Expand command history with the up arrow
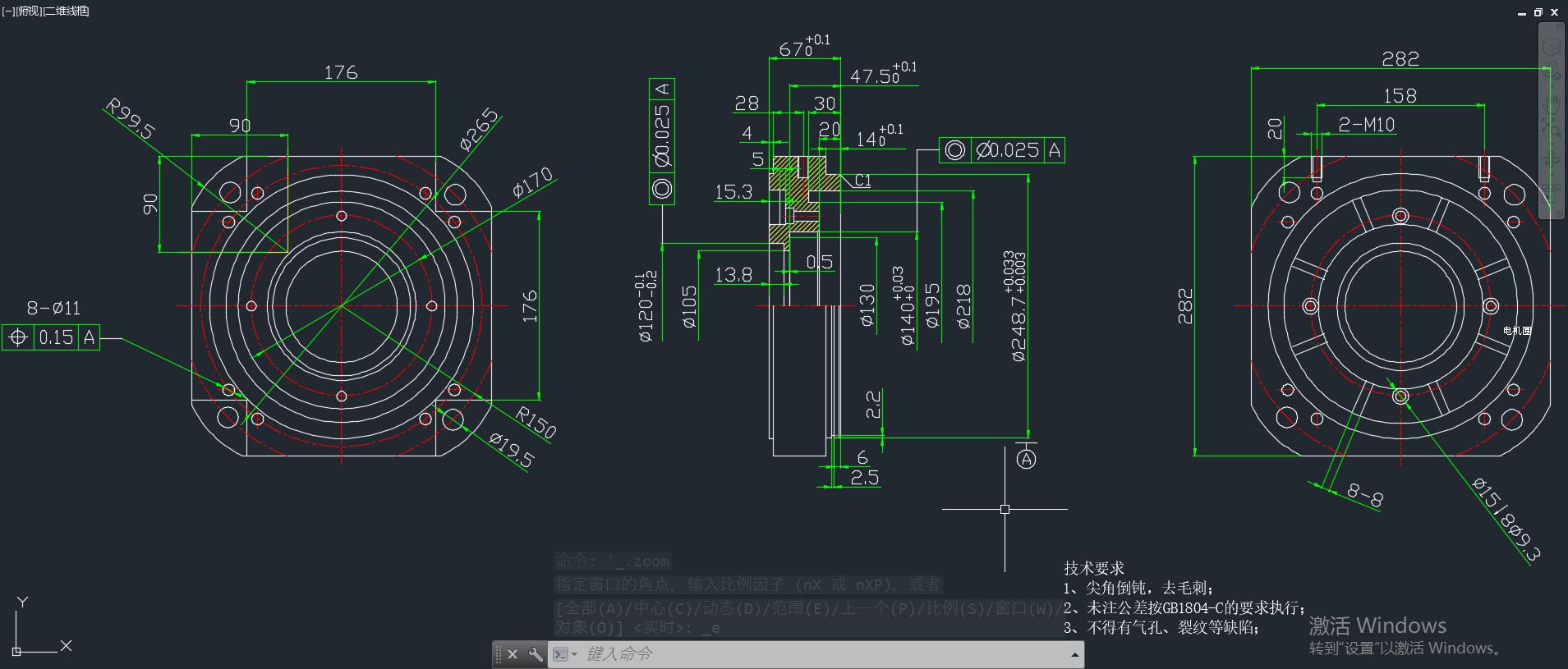This screenshot has width=1568, height=669. click(x=1074, y=654)
